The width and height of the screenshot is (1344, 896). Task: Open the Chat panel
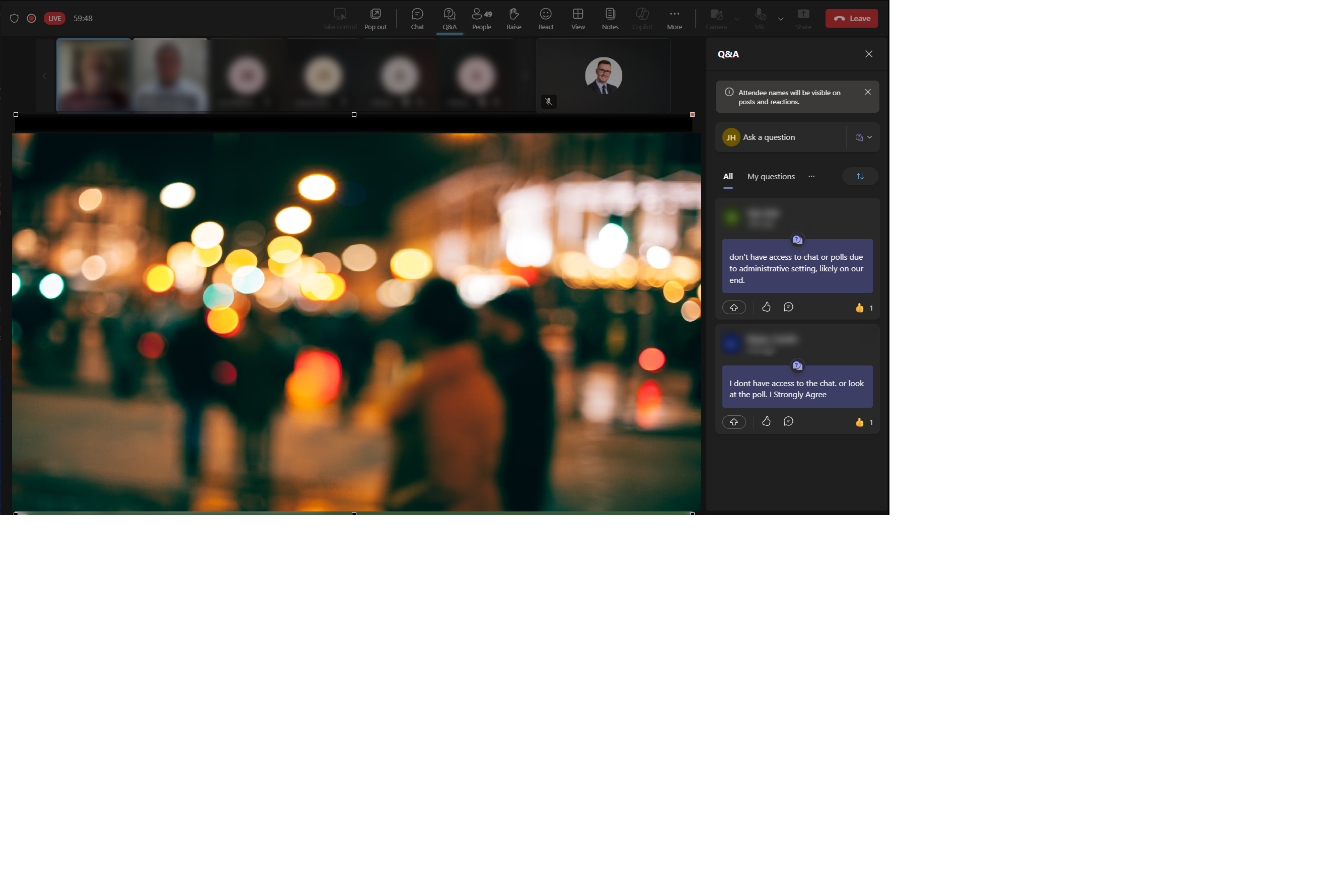(417, 18)
